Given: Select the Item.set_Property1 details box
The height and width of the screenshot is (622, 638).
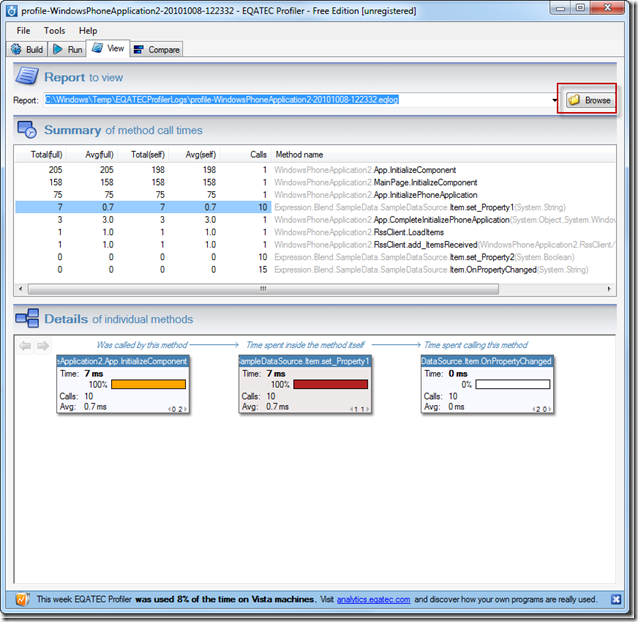Looking at the screenshot, I should coord(305,384).
